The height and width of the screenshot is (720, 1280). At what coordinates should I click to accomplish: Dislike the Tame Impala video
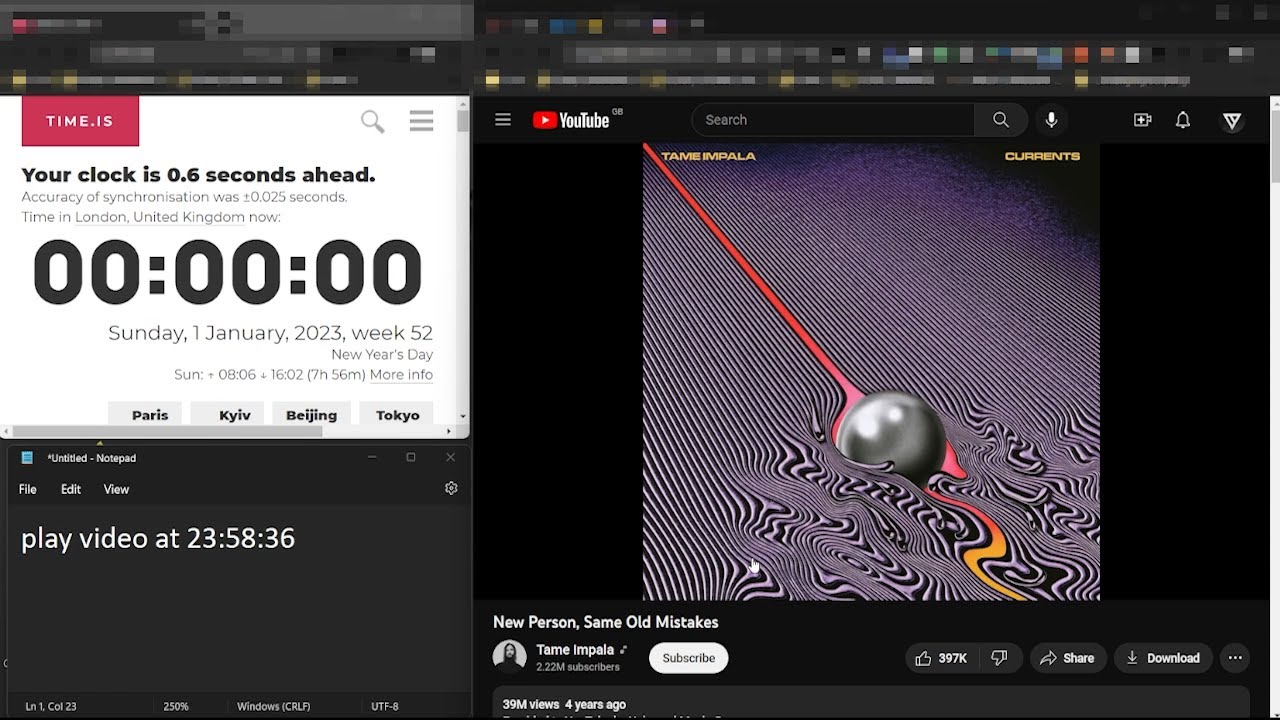(999, 658)
